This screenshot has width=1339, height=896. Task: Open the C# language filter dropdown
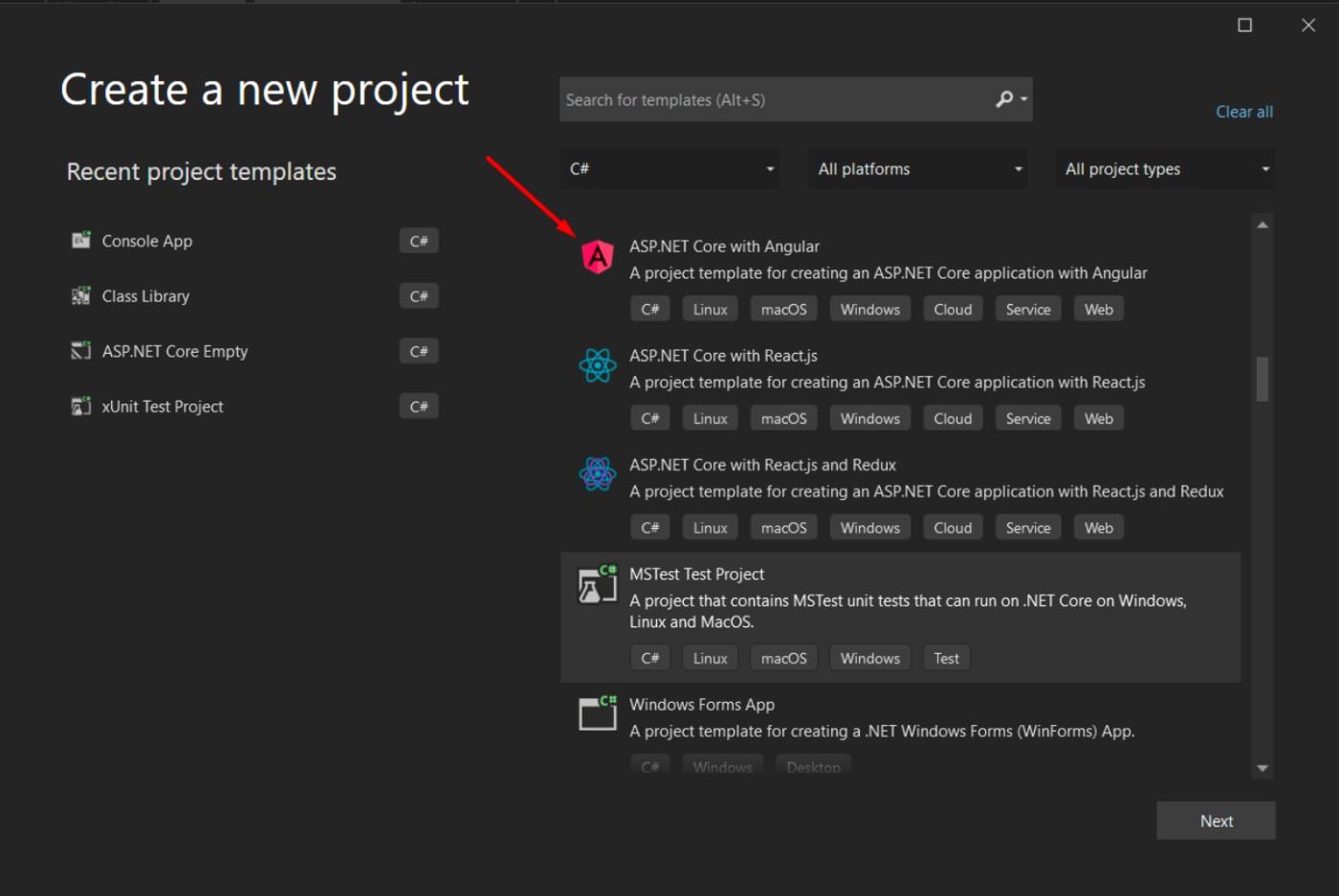tap(669, 169)
